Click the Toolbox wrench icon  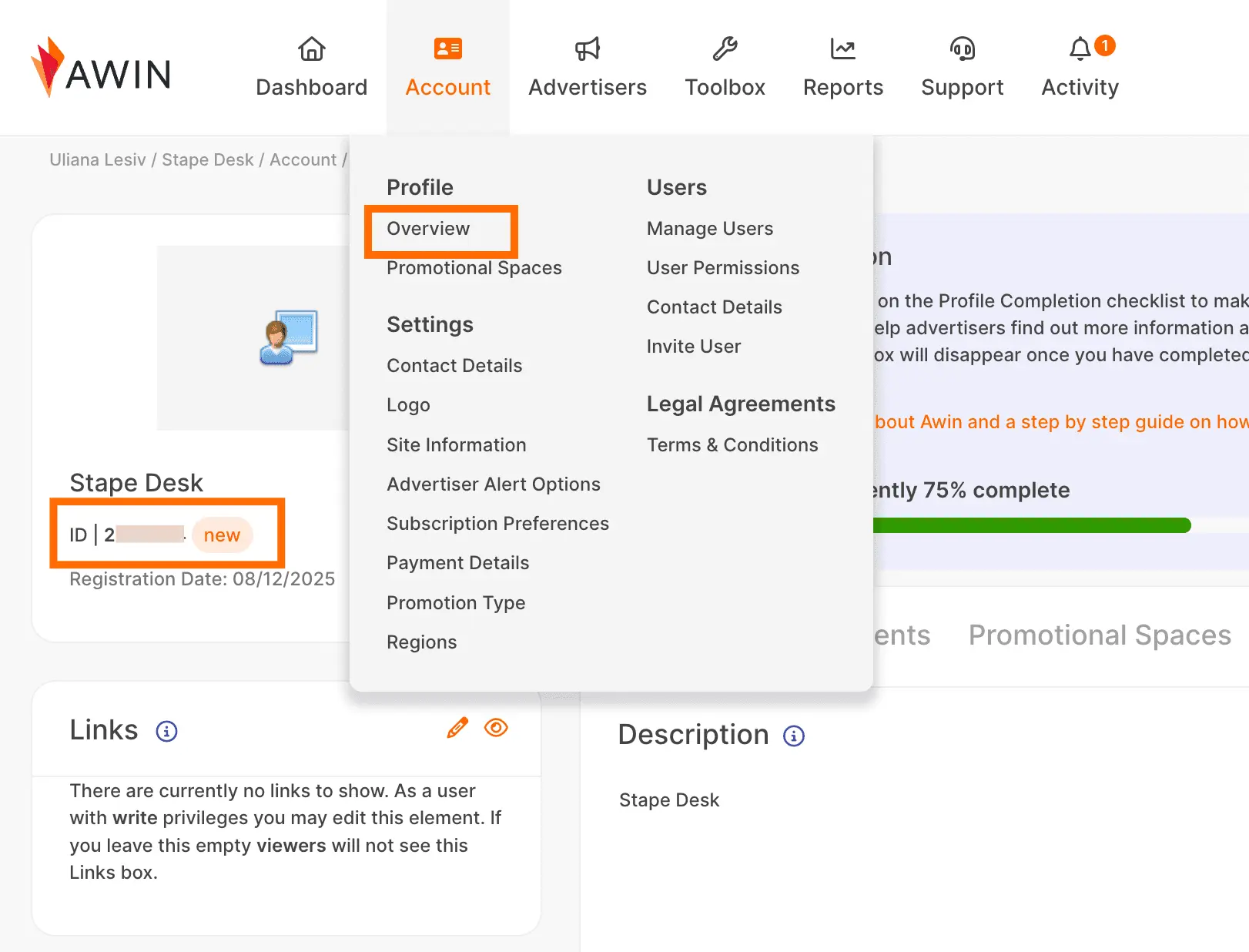(725, 49)
